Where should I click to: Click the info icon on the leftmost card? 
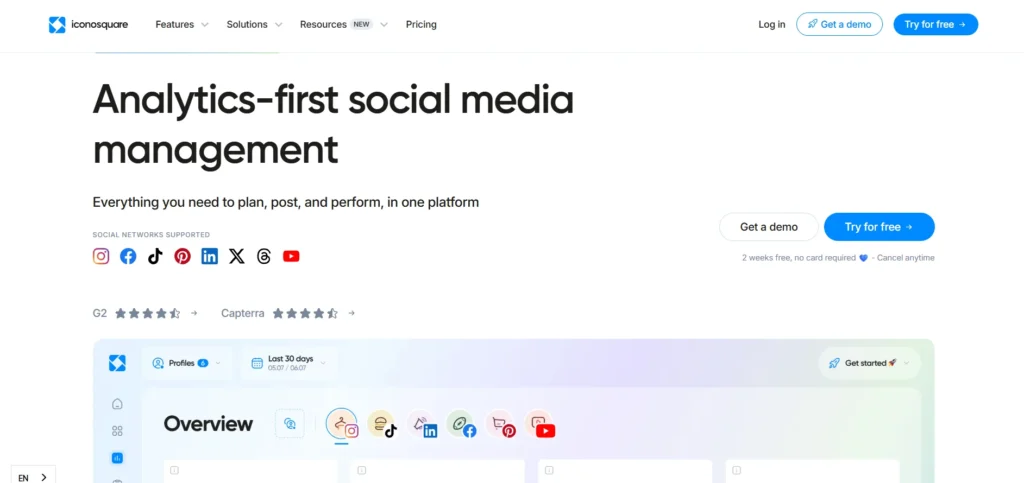174,470
